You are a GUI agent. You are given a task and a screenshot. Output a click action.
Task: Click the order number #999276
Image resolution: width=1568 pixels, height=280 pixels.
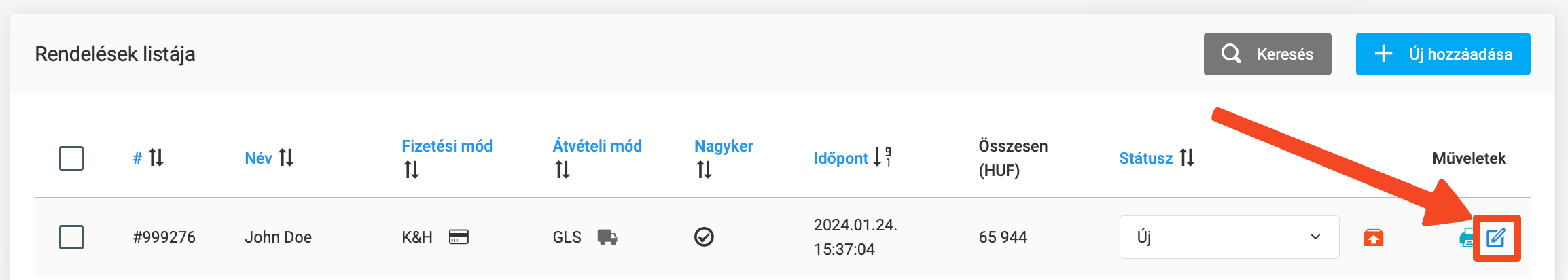164,237
